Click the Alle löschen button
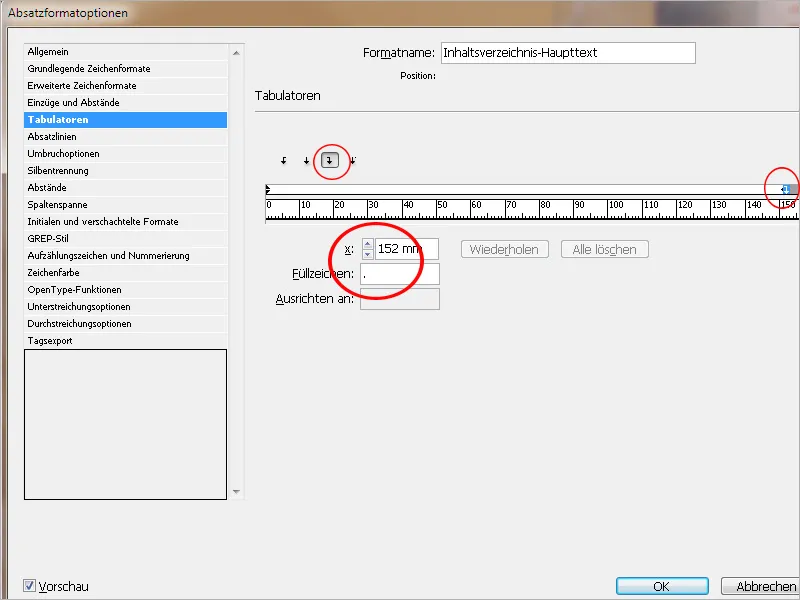The height and width of the screenshot is (600, 800). 605,249
